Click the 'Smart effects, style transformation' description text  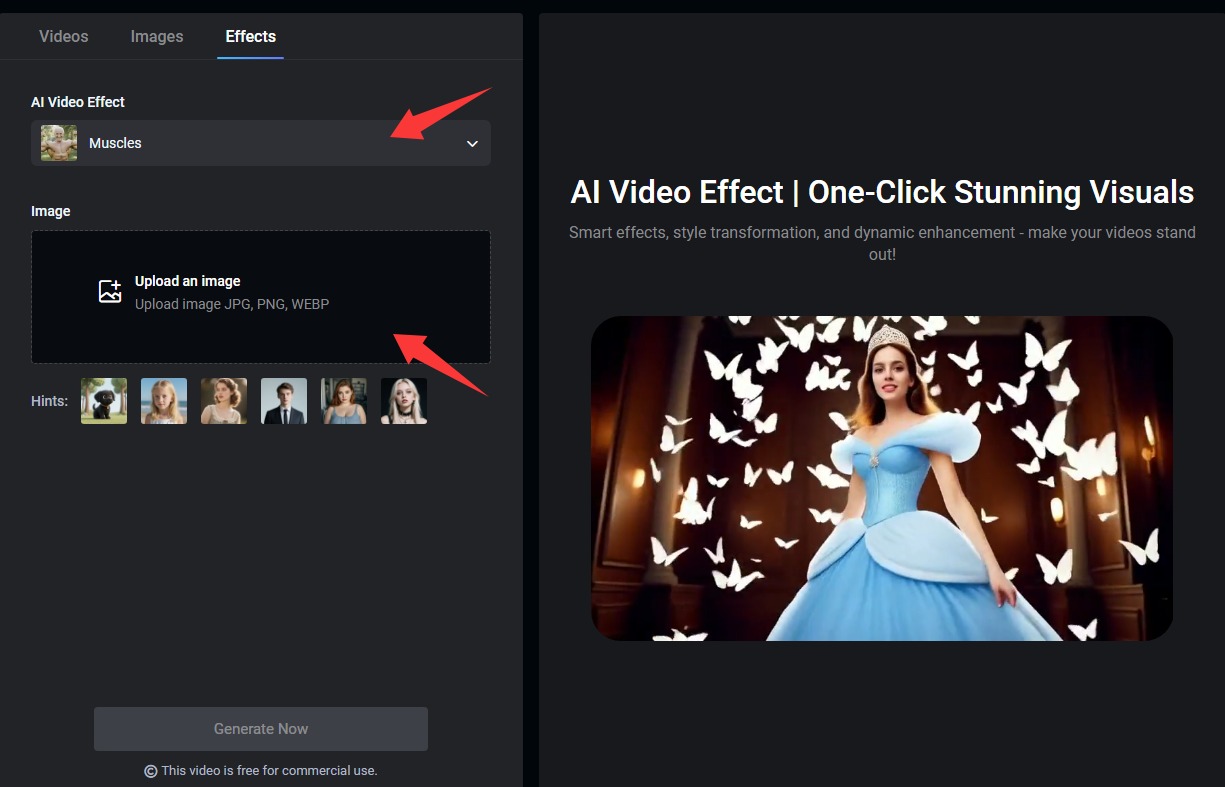(x=882, y=243)
